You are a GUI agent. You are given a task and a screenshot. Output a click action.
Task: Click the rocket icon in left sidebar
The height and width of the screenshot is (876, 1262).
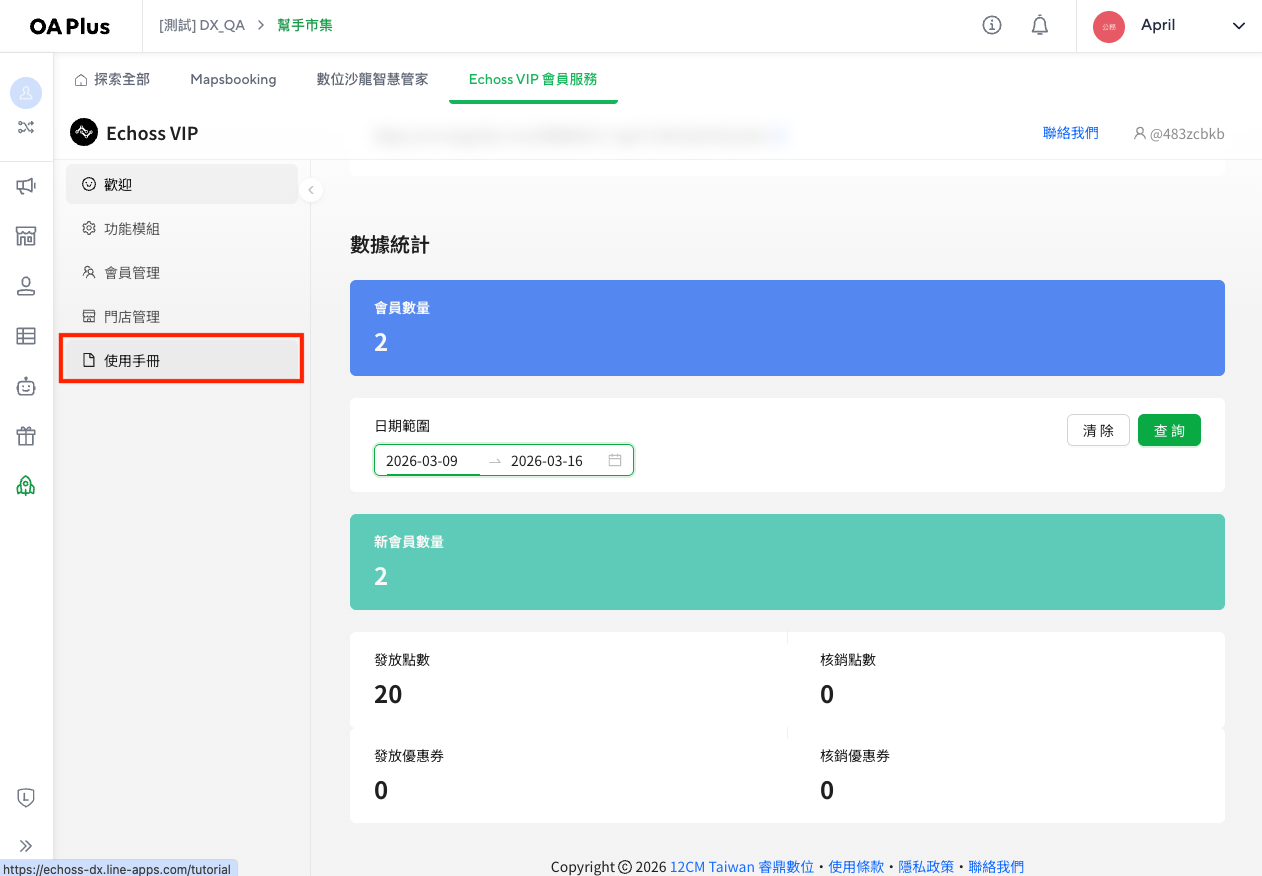pyautogui.click(x=26, y=486)
